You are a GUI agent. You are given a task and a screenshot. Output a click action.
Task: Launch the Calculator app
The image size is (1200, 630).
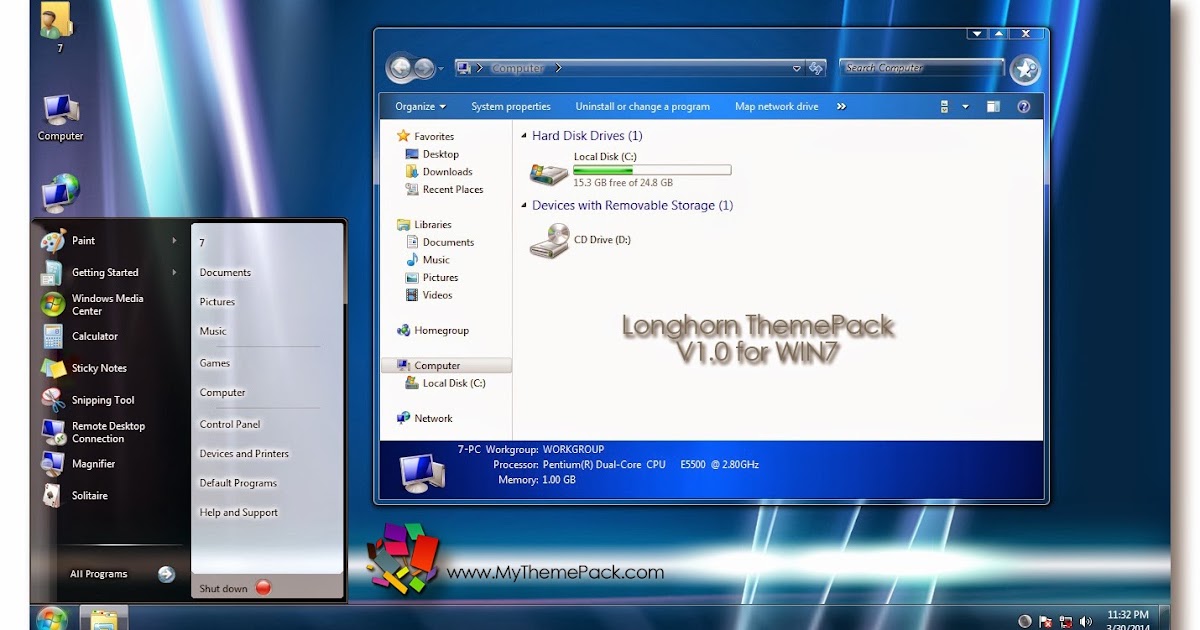coord(95,336)
